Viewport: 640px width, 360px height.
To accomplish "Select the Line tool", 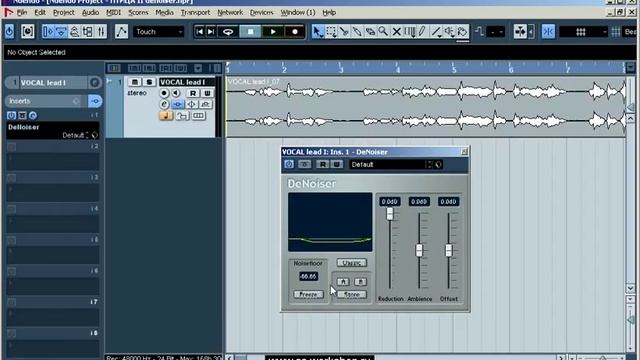I will click(436, 31).
